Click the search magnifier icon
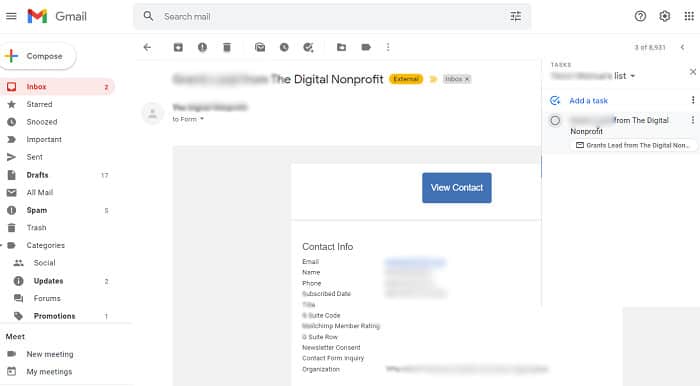Image resolution: width=700 pixels, height=386 pixels. (148, 17)
